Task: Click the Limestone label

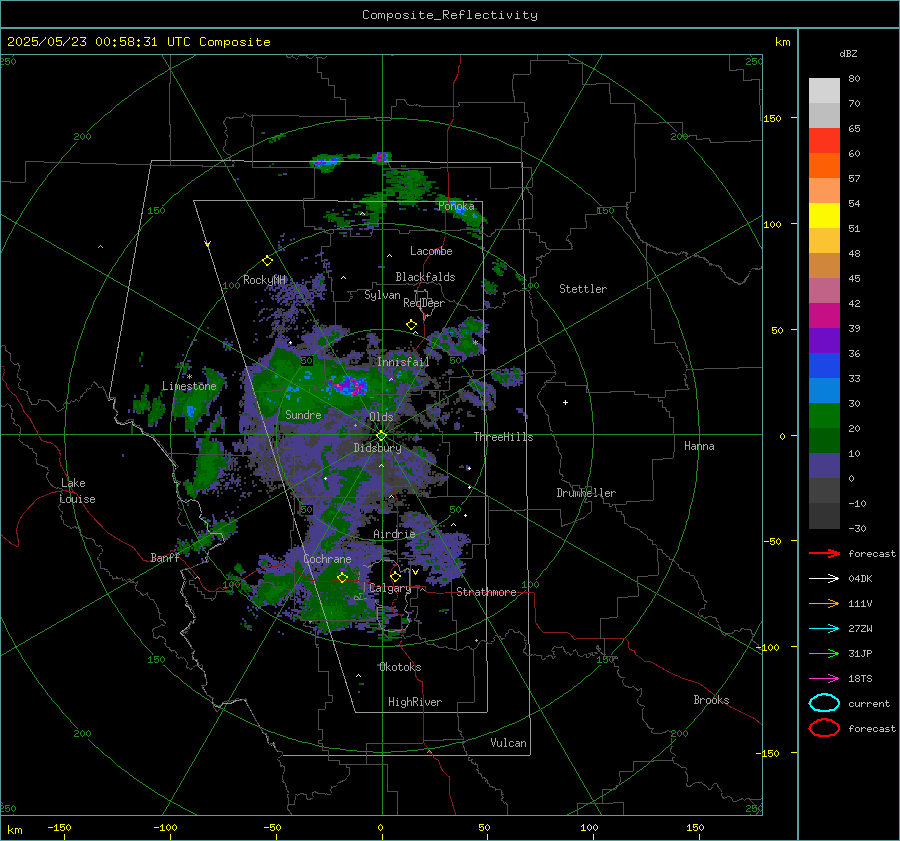Action: [x=189, y=386]
